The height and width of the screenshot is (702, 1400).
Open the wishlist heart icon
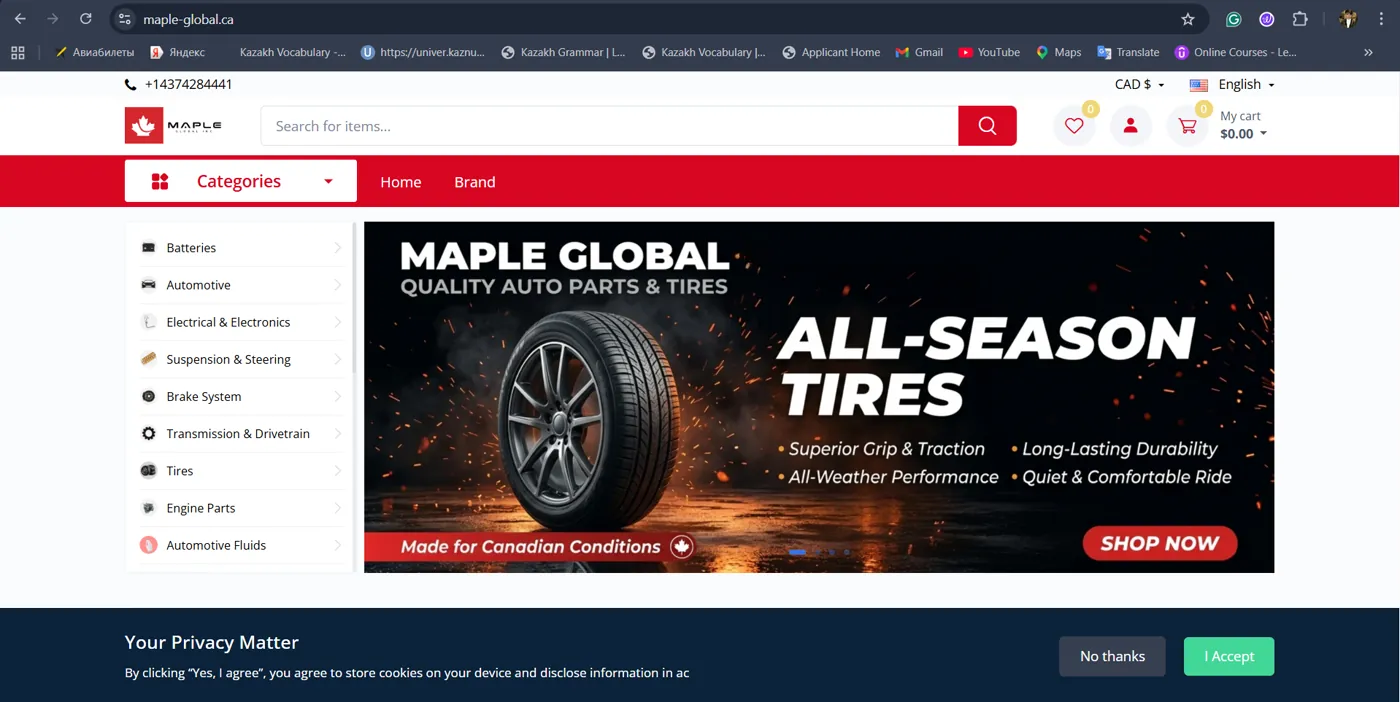click(1074, 126)
